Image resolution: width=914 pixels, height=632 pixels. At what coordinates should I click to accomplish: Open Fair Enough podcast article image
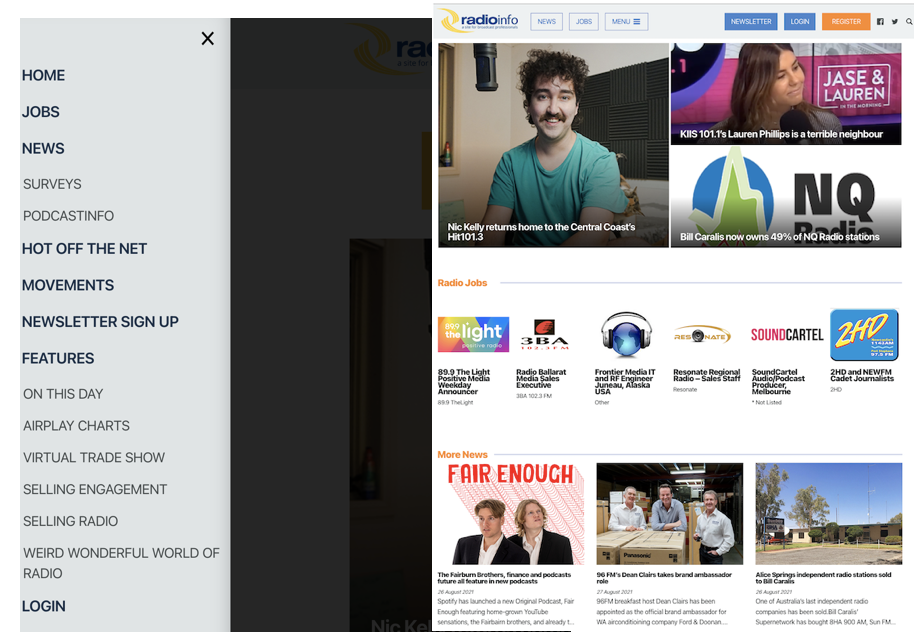[x=511, y=514]
